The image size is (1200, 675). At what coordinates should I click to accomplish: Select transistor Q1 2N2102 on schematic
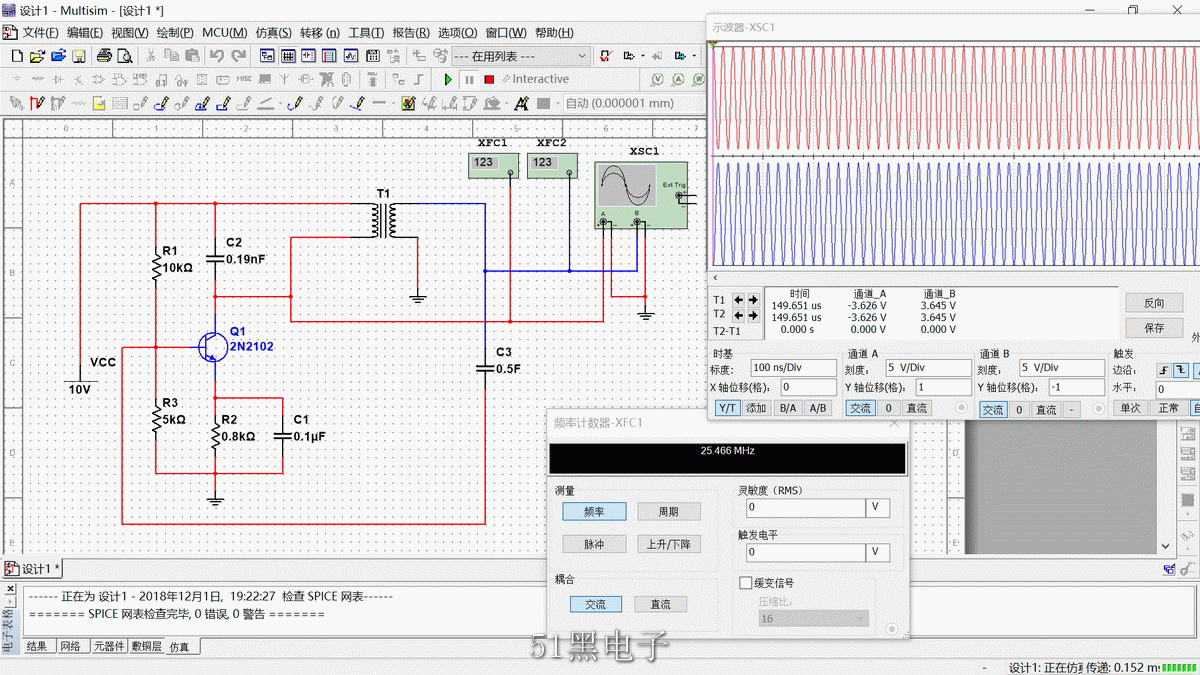point(211,346)
